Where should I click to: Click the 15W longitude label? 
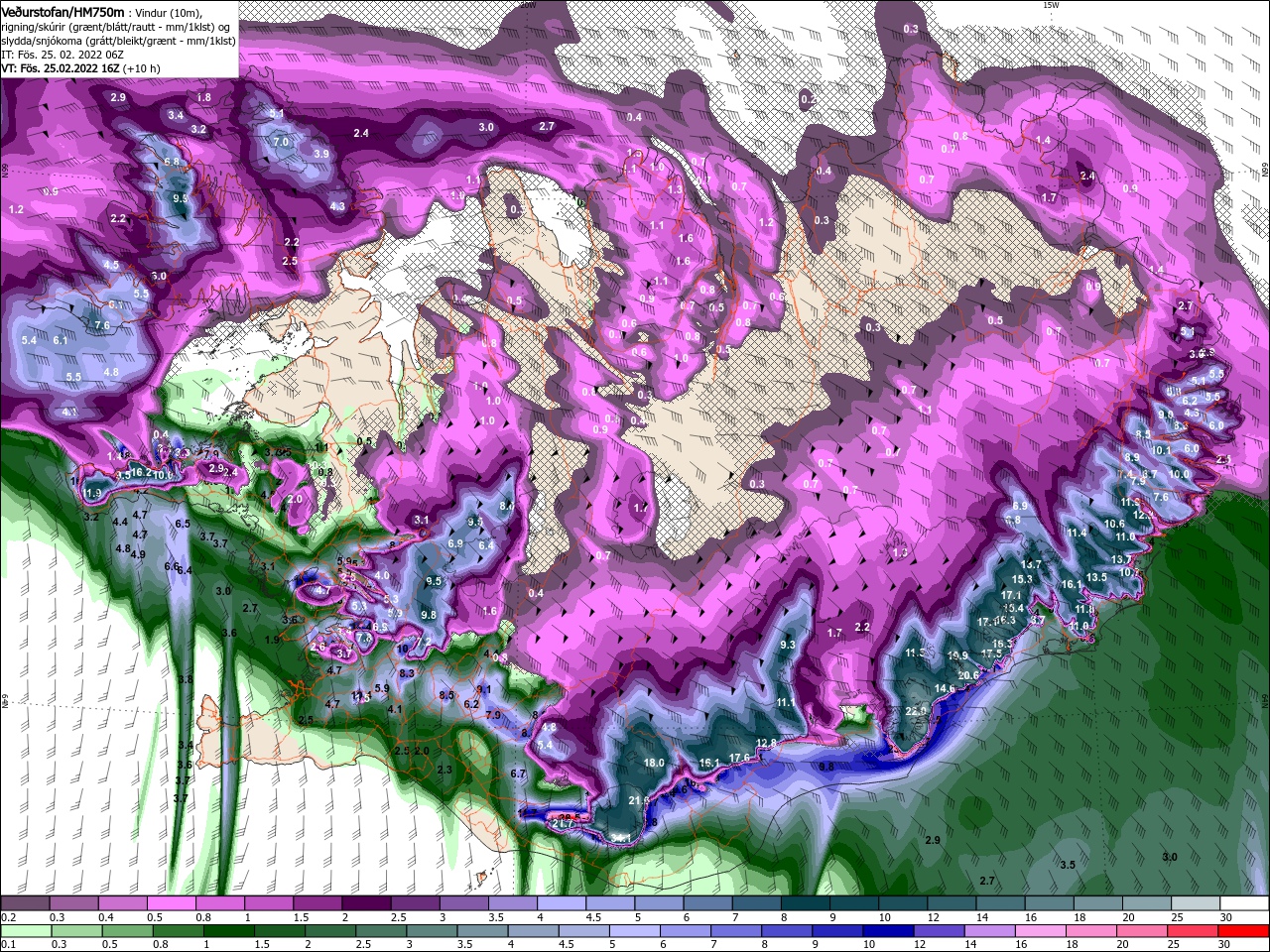[1051, 5]
